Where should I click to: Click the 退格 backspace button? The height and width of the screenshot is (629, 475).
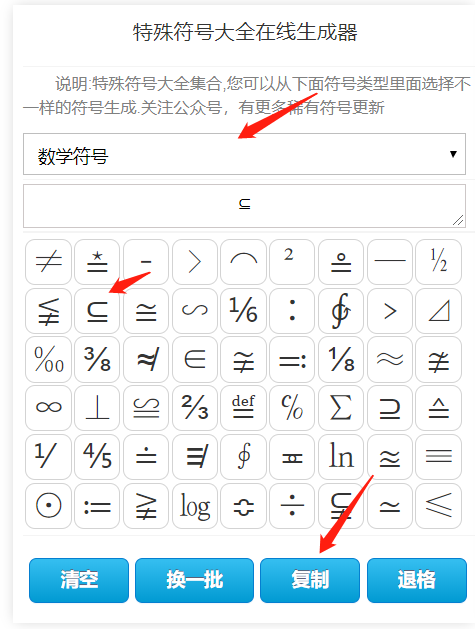pos(417,580)
